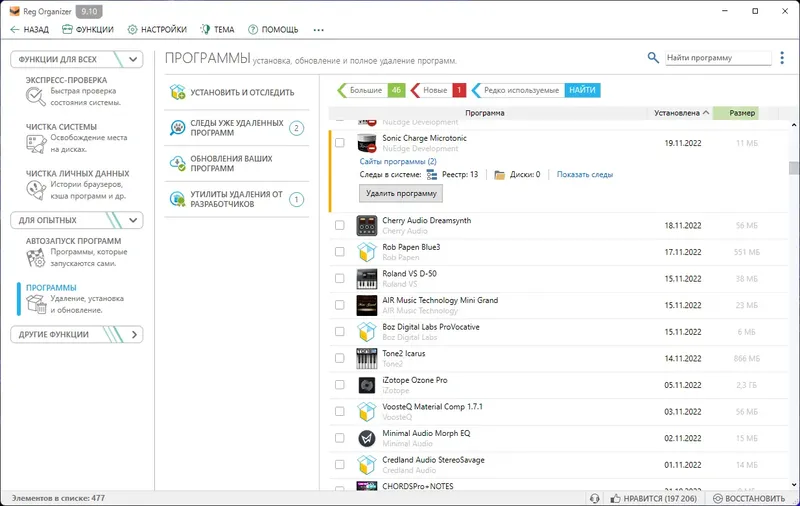Click the VoosteQ Material Comp box icon

367,412
